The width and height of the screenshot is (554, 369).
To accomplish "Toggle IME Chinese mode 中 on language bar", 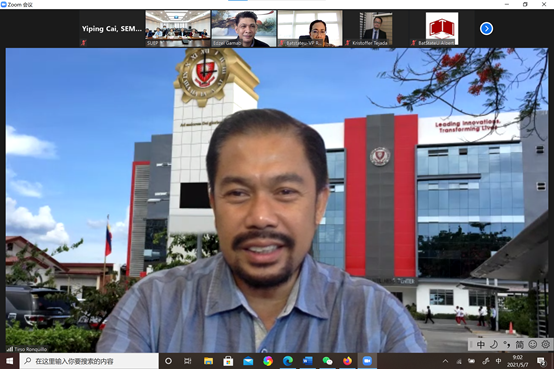I will (x=481, y=344).
